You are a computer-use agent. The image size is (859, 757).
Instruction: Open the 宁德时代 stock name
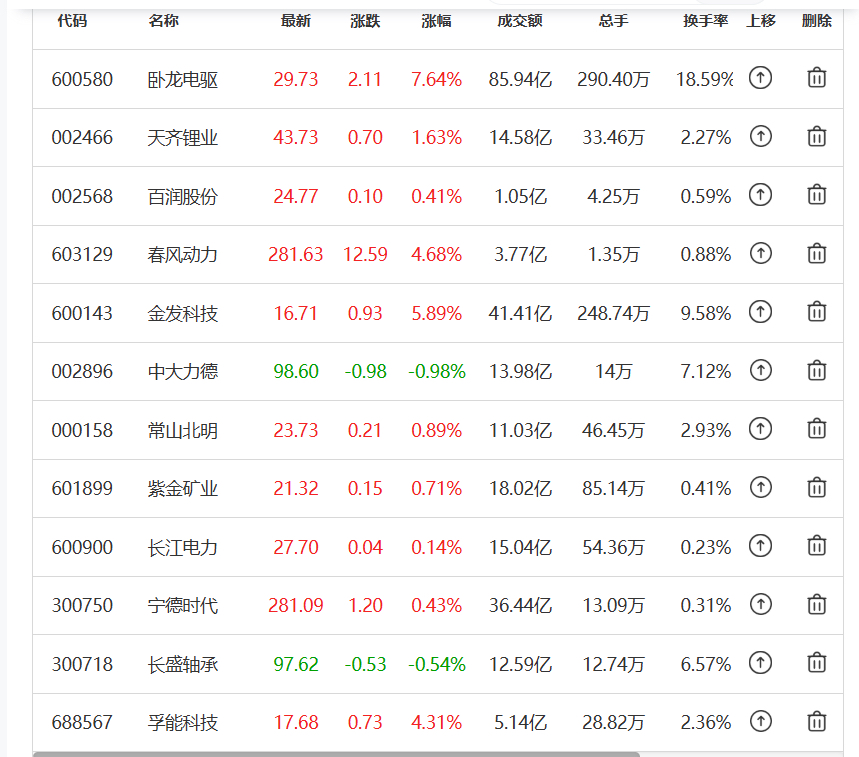click(182, 605)
